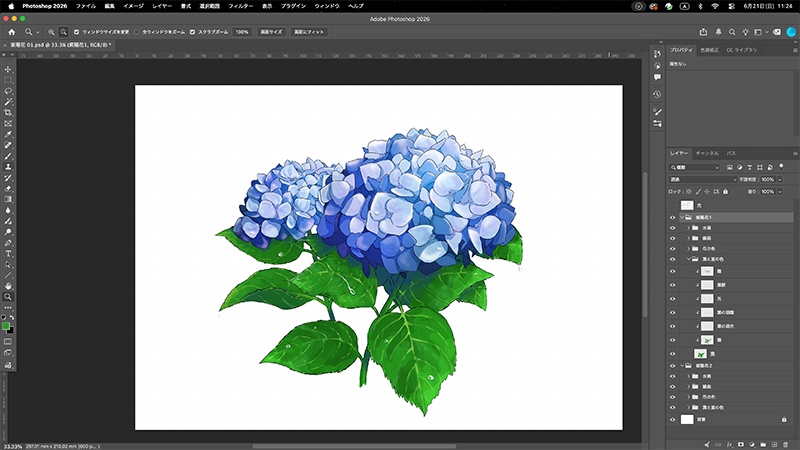Select the Magic Wand tool

coord(8,102)
